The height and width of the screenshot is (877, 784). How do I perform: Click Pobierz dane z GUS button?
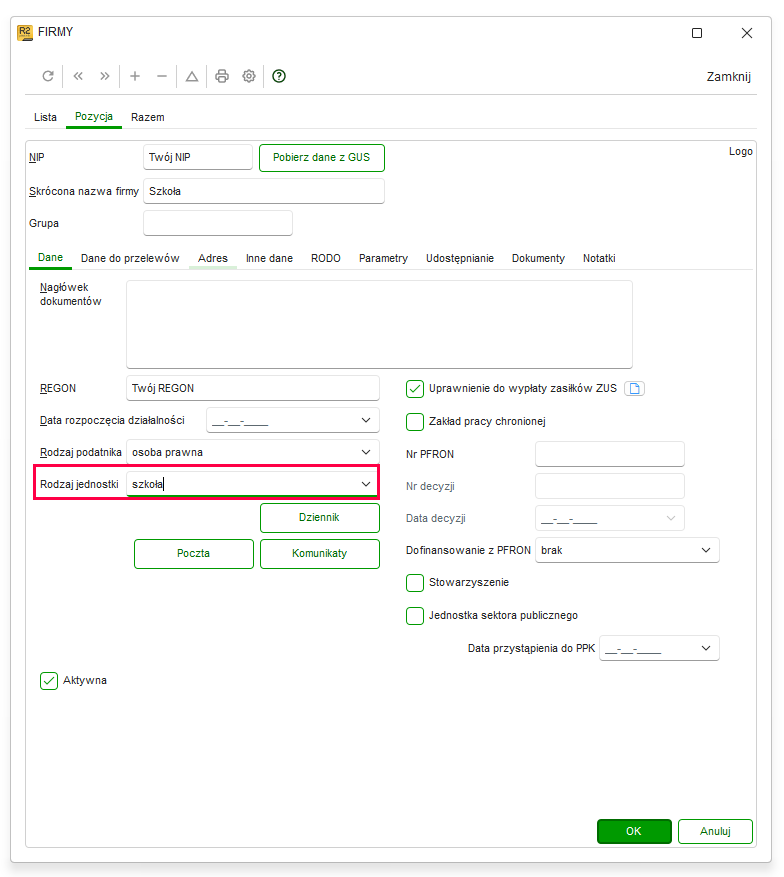[322, 158]
